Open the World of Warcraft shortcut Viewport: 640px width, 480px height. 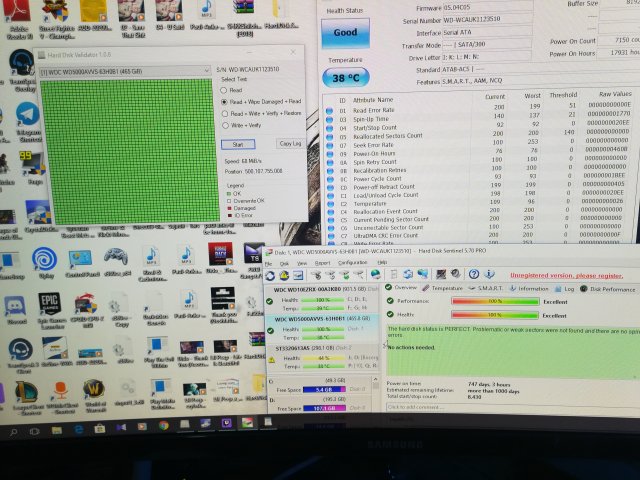pos(92,389)
